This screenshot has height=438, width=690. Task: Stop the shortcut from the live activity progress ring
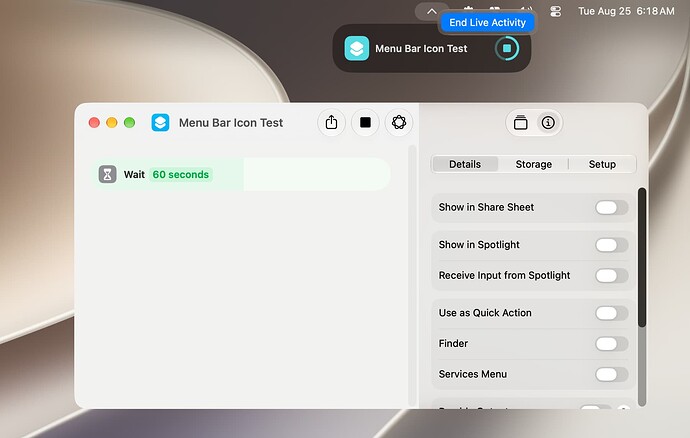tap(507, 48)
